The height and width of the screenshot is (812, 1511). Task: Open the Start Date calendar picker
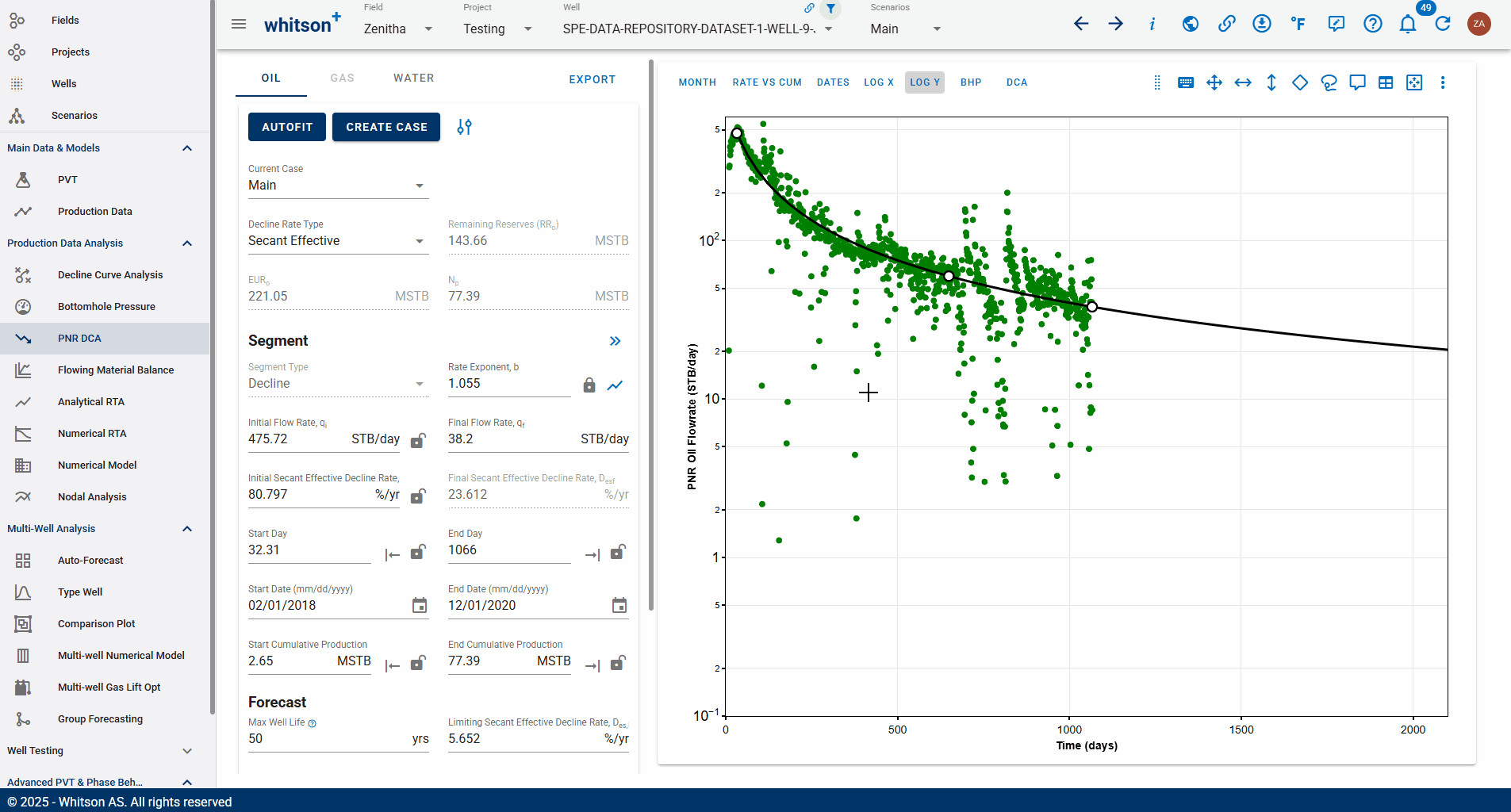pyautogui.click(x=420, y=606)
